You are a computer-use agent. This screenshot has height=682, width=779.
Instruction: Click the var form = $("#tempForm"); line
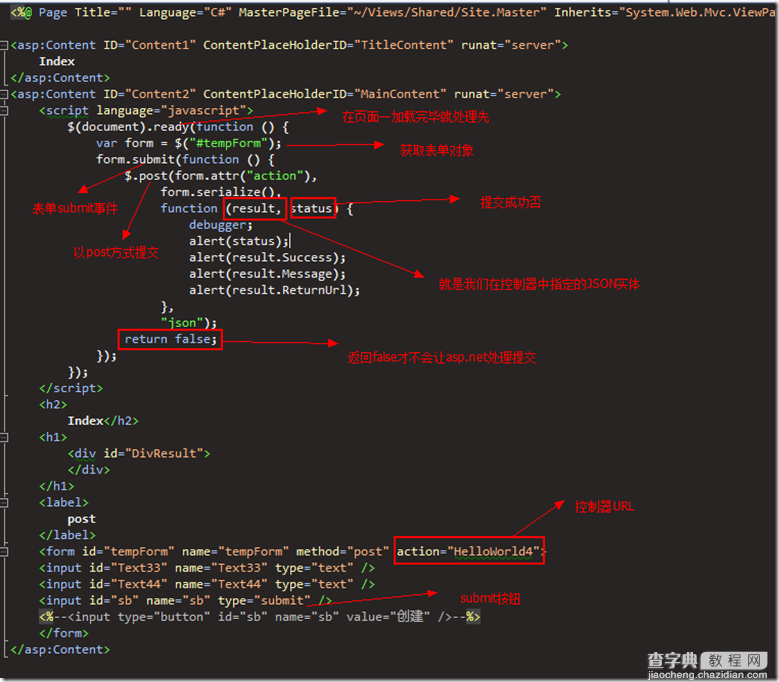click(189, 144)
